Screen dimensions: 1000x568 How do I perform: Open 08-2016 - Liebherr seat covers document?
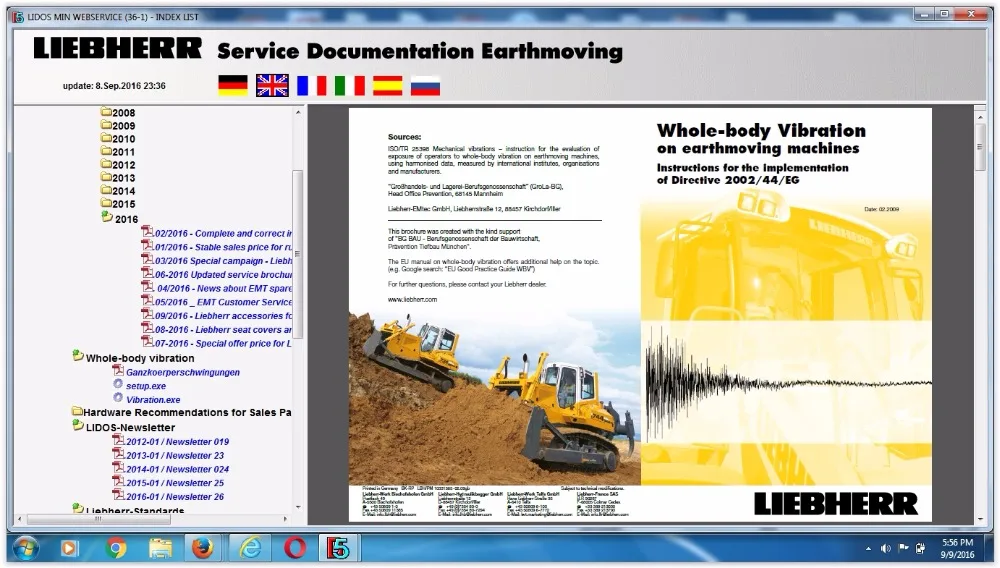(223, 330)
